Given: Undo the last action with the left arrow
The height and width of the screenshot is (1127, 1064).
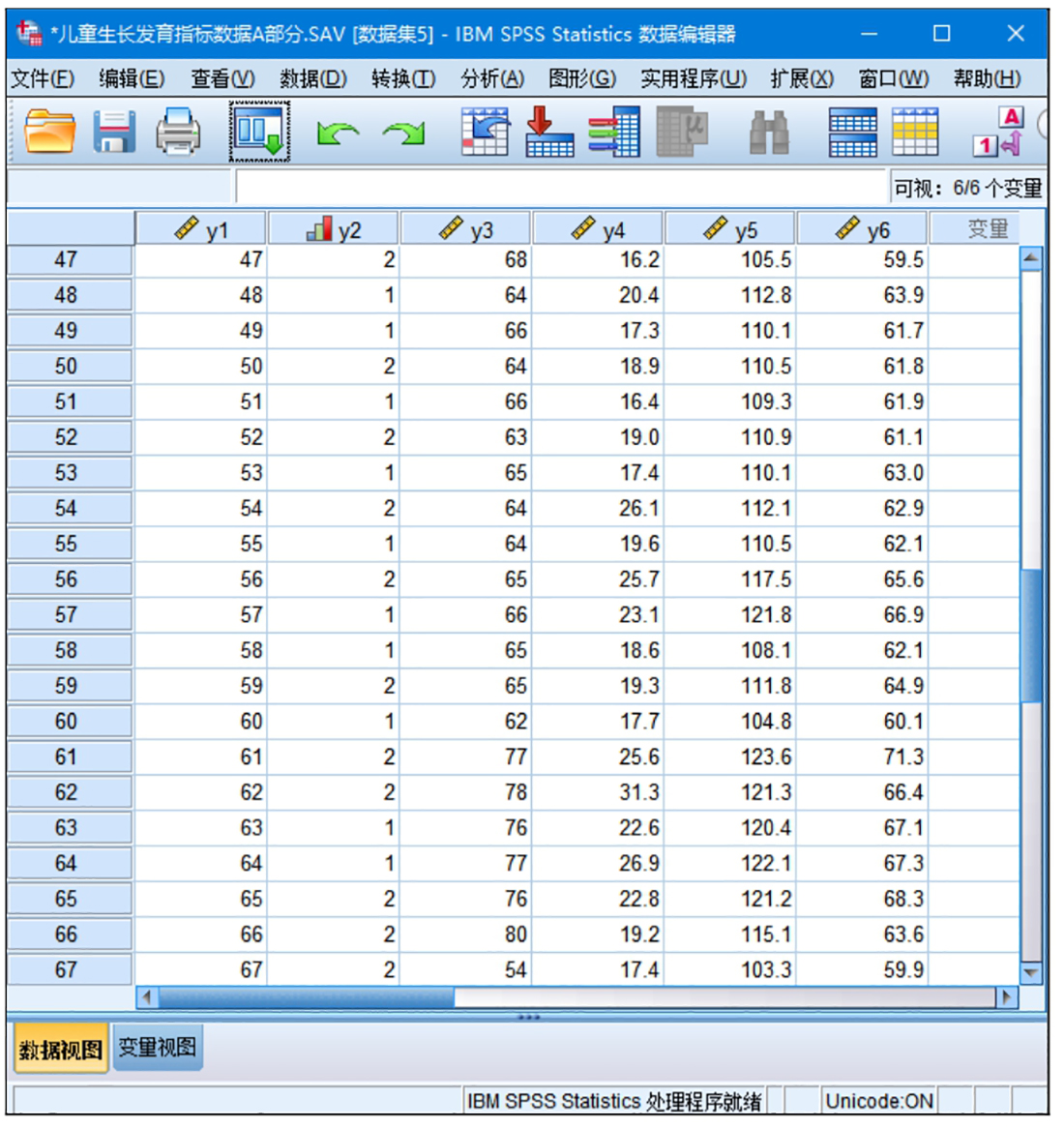Looking at the screenshot, I should (338, 133).
